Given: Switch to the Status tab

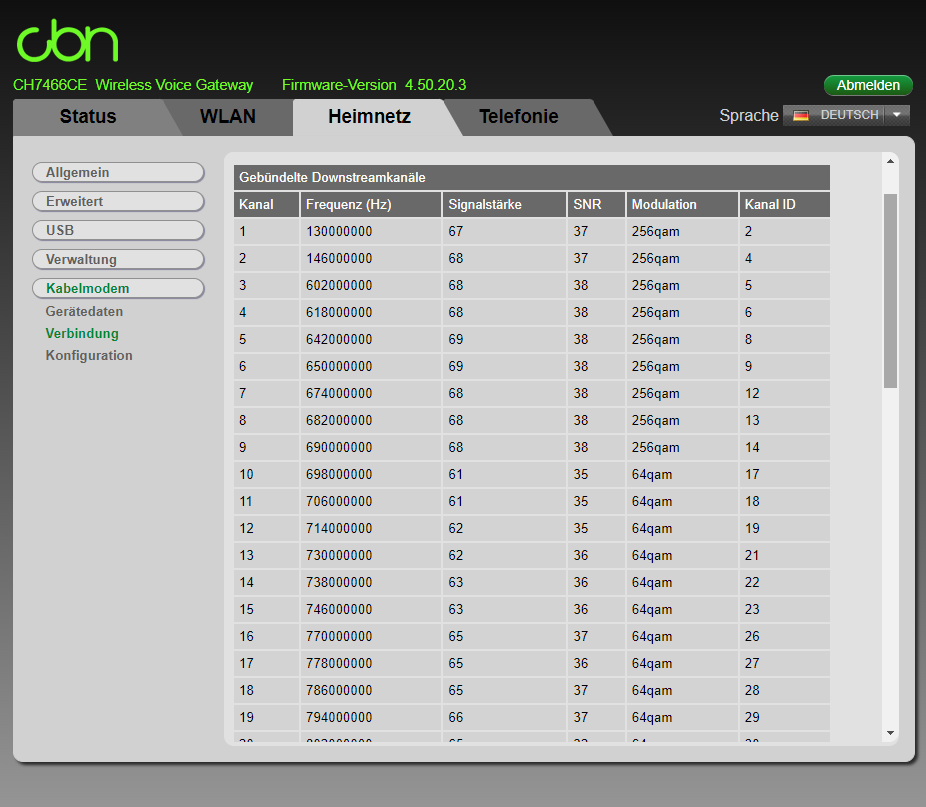Looking at the screenshot, I should pos(88,116).
